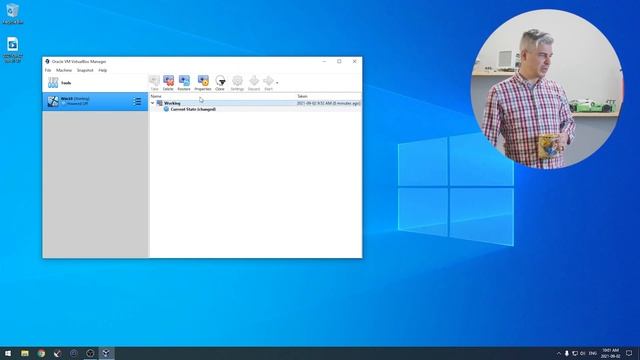This screenshot has width=640, height=360.
Task: Collapse the Working snapshot tree arrow
Action: point(153,103)
